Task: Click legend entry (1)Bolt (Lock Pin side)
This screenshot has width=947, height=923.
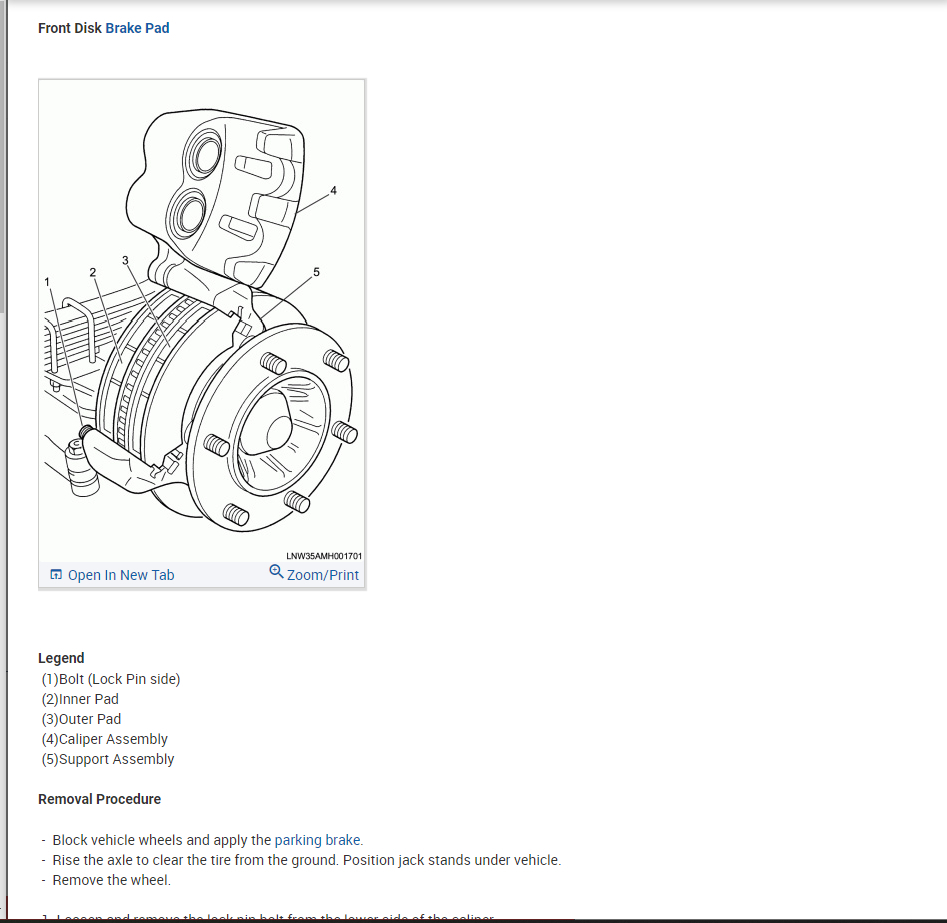Action: (x=111, y=680)
